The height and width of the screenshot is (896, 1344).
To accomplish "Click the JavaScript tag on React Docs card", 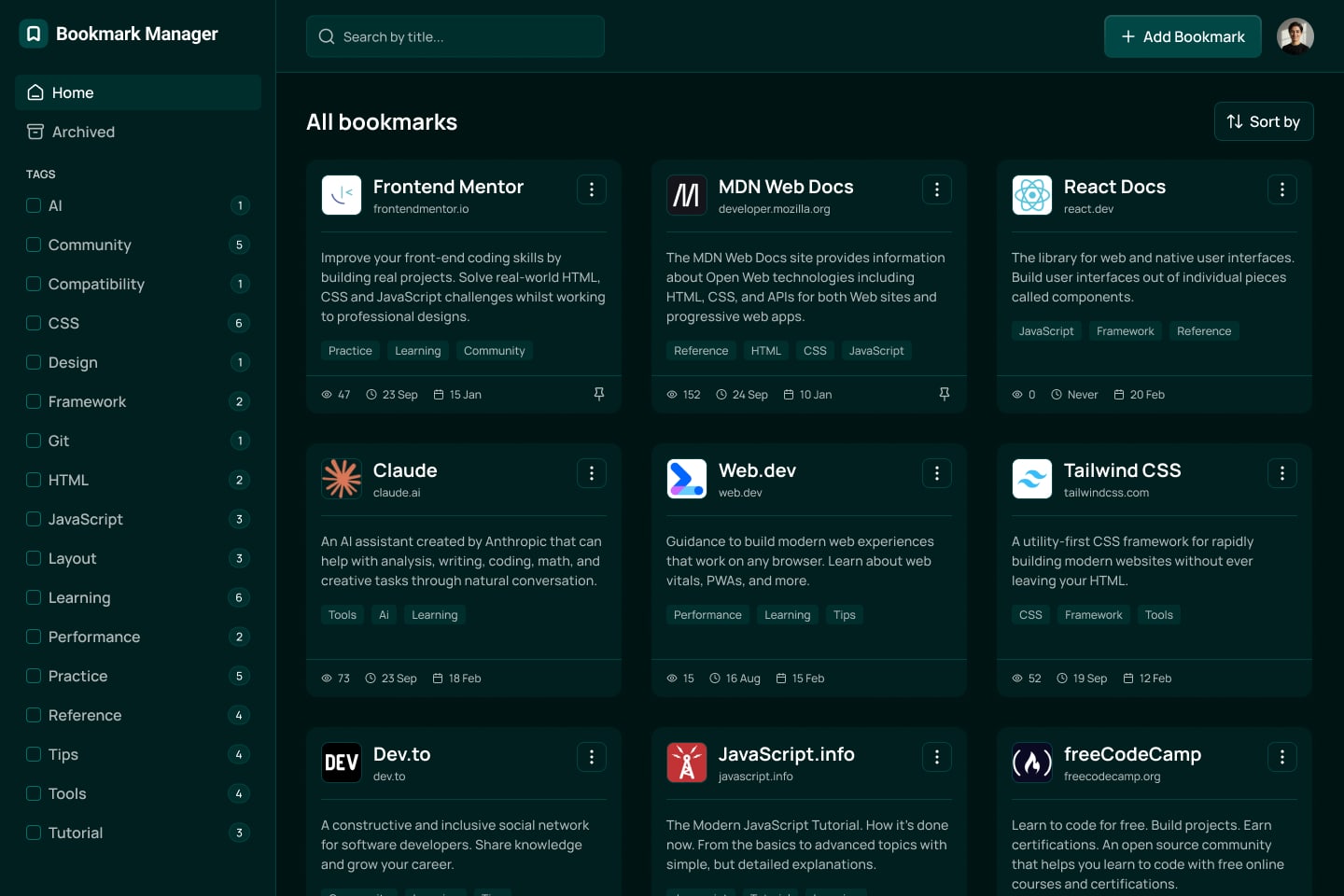I will click(1046, 331).
